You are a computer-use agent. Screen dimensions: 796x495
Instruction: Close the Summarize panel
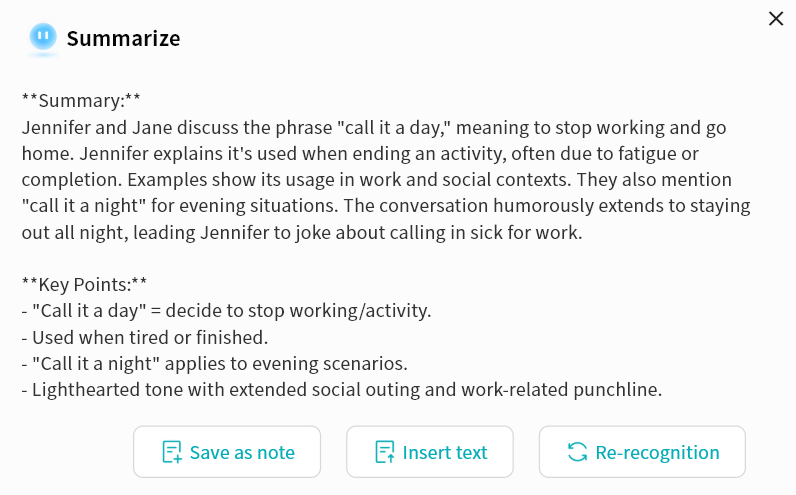pyautogui.click(x=776, y=19)
